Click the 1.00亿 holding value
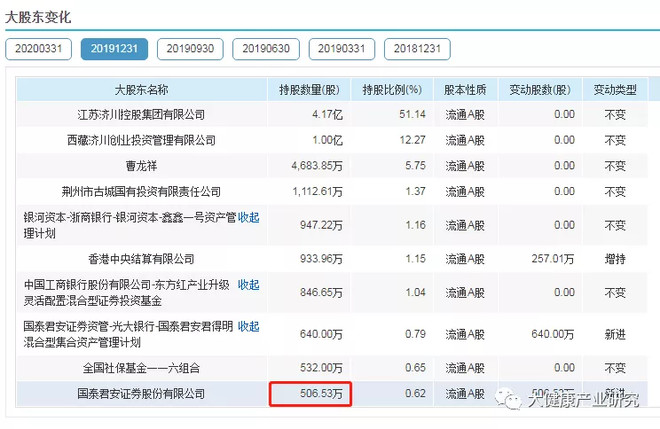Image resolution: width=660 pixels, height=429 pixels. click(x=327, y=140)
